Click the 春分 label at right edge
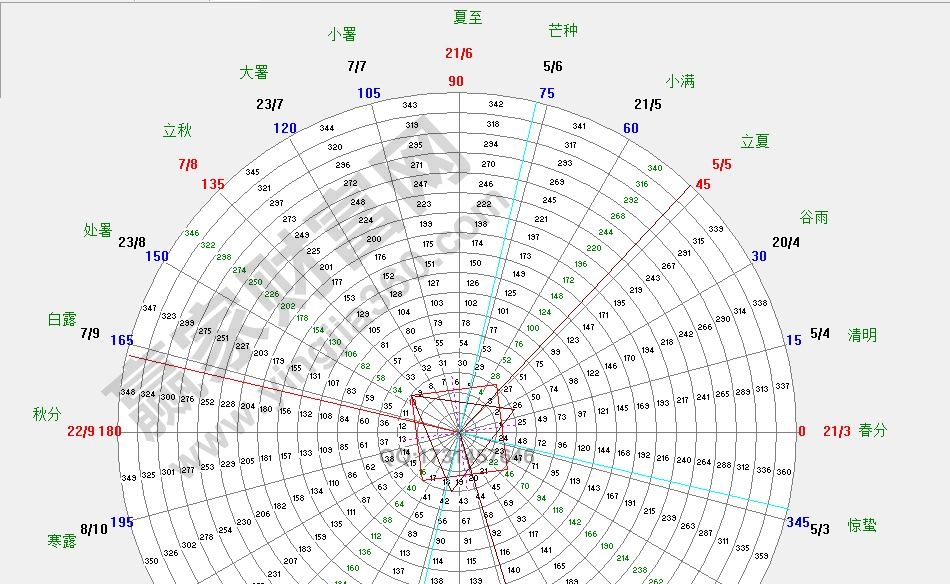950x584 pixels. [872, 431]
